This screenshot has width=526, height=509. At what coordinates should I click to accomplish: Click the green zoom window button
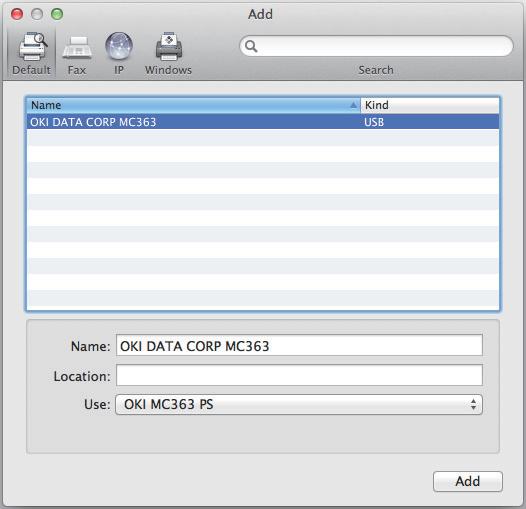pyautogui.click(x=57, y=14)
